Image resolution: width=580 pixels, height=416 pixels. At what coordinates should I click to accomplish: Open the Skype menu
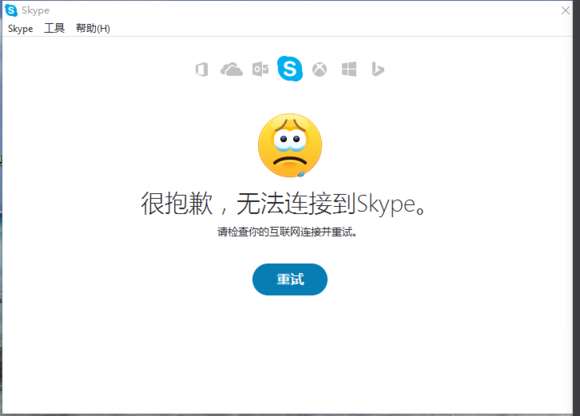click(20, 28)
